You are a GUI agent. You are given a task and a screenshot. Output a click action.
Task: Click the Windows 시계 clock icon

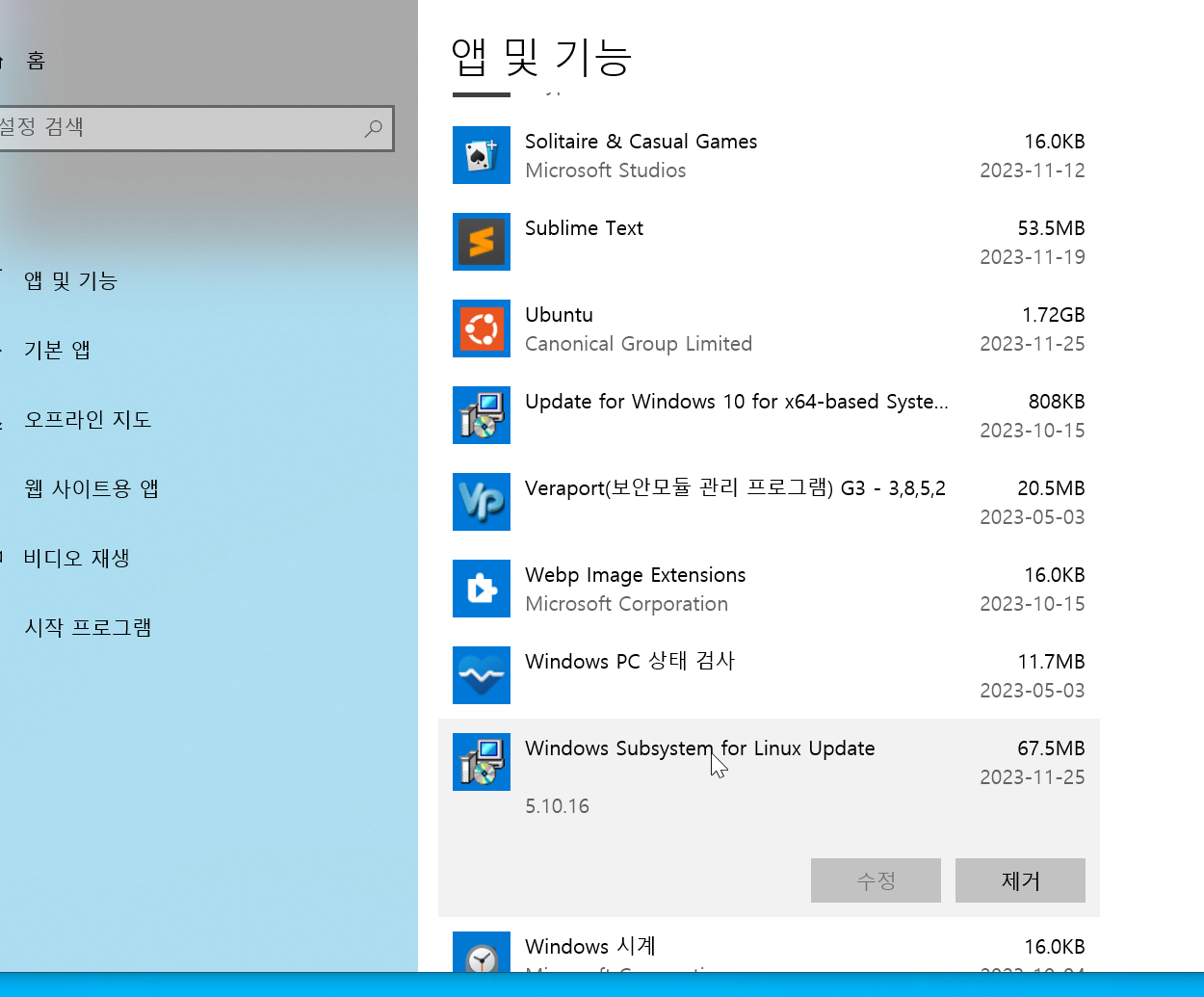point(482,953)
